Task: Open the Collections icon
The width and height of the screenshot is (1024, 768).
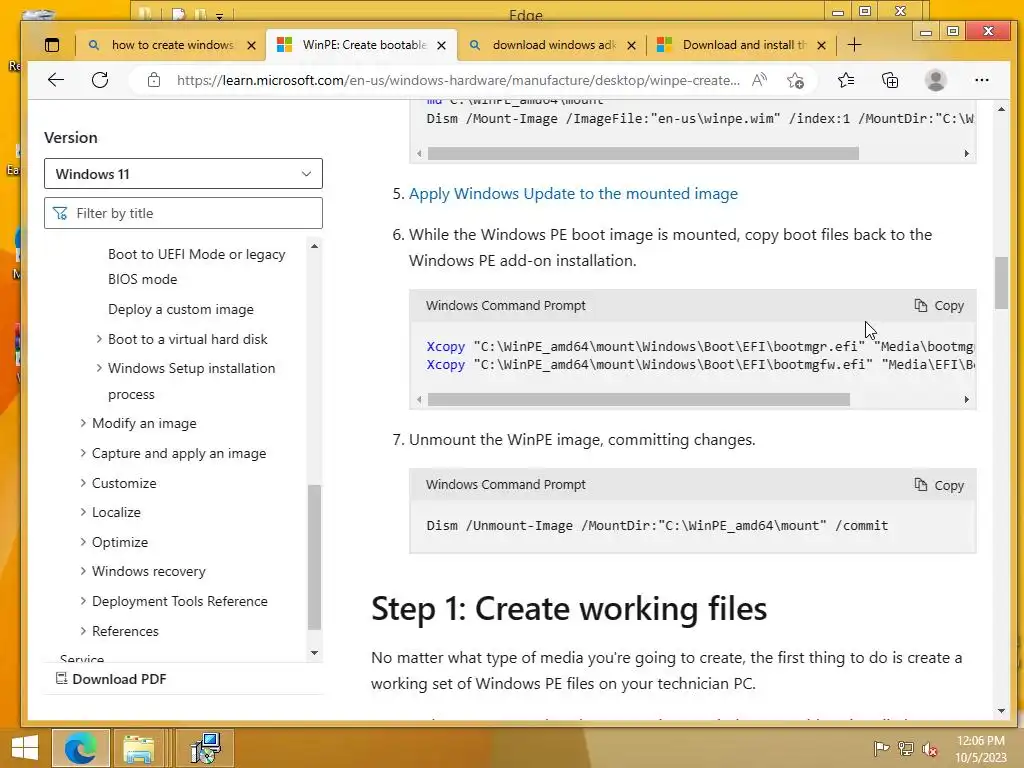Action: [x=890, y=80]
